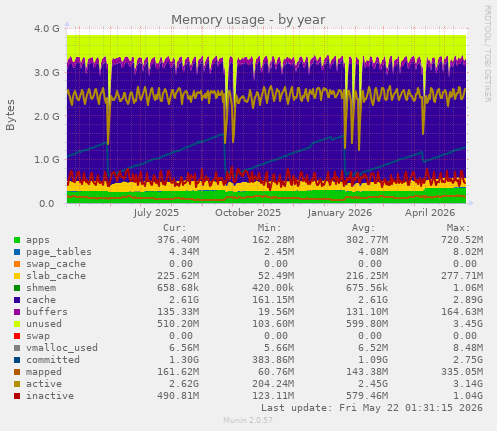Click the January 2026 axis label
This screenshot has height=431, width=497.
pyautogui.click(x=339, y=213)
